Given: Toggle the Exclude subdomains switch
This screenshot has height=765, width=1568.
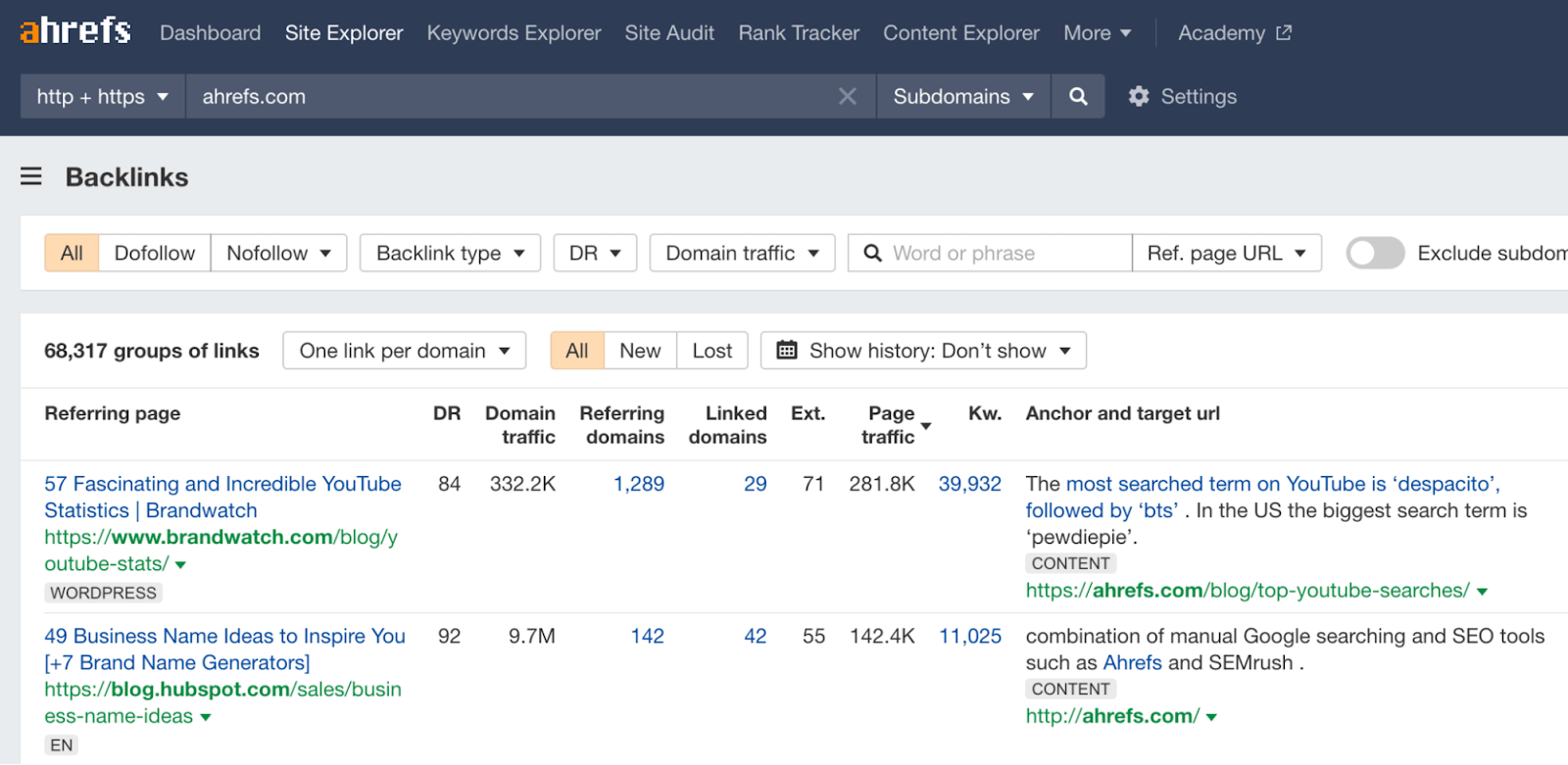Looking at the screenshot, I should (x=1374, y=253).
